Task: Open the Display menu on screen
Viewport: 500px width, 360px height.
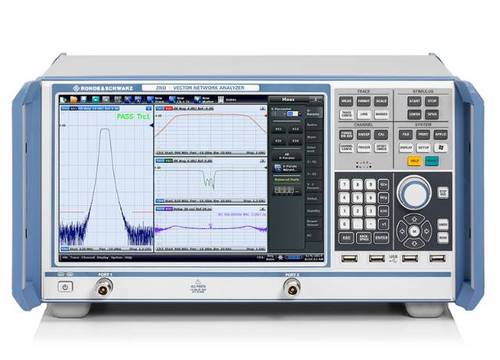Action: [x=103, y=257]
